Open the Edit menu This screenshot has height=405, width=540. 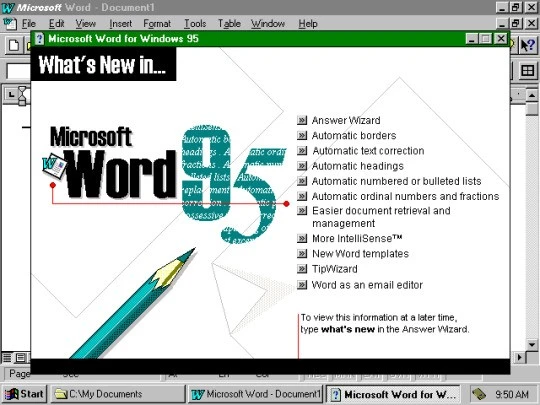(56, 23)
